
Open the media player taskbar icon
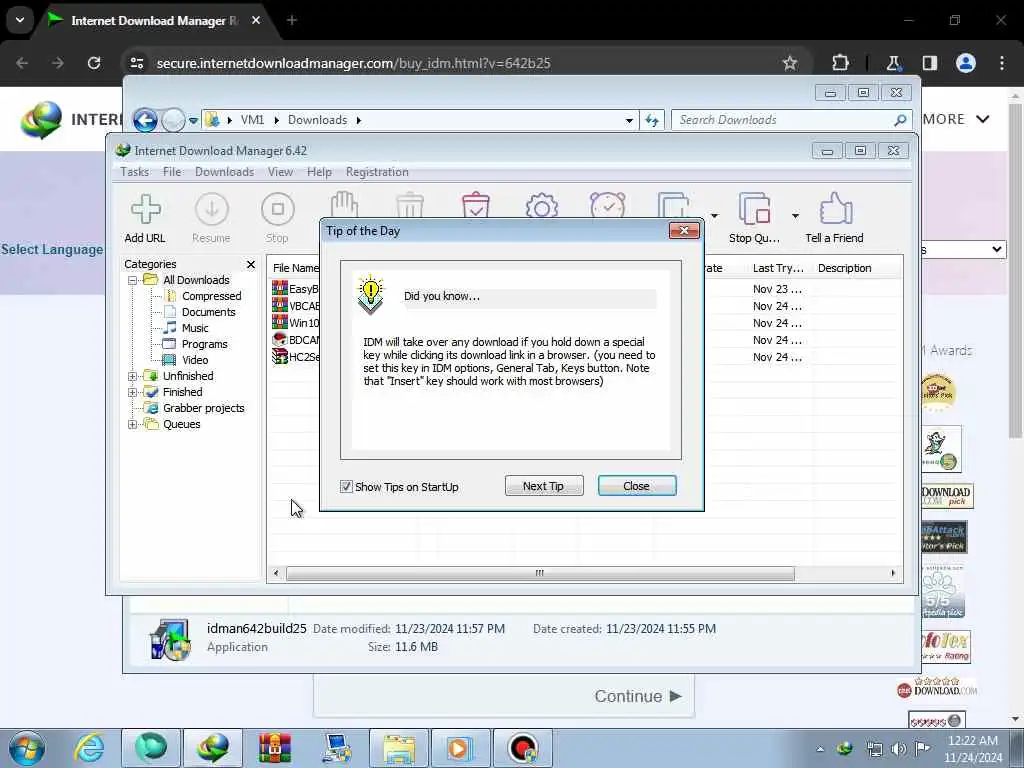(459, 748)
